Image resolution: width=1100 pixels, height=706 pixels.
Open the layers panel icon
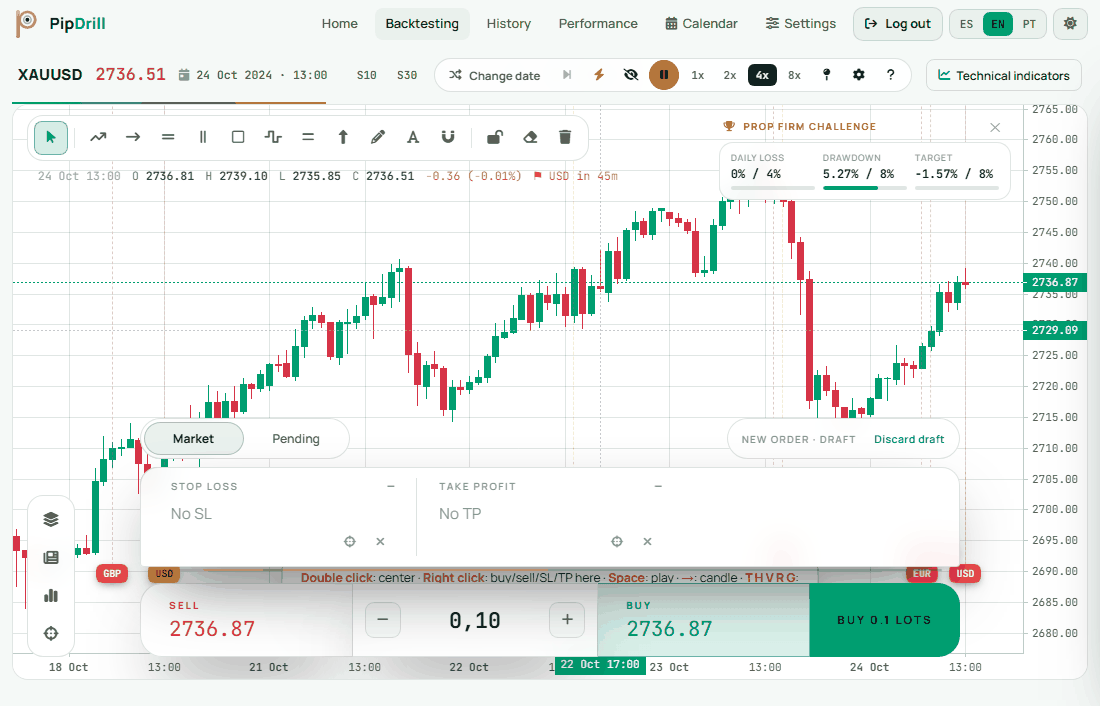(x=51, y=519)
